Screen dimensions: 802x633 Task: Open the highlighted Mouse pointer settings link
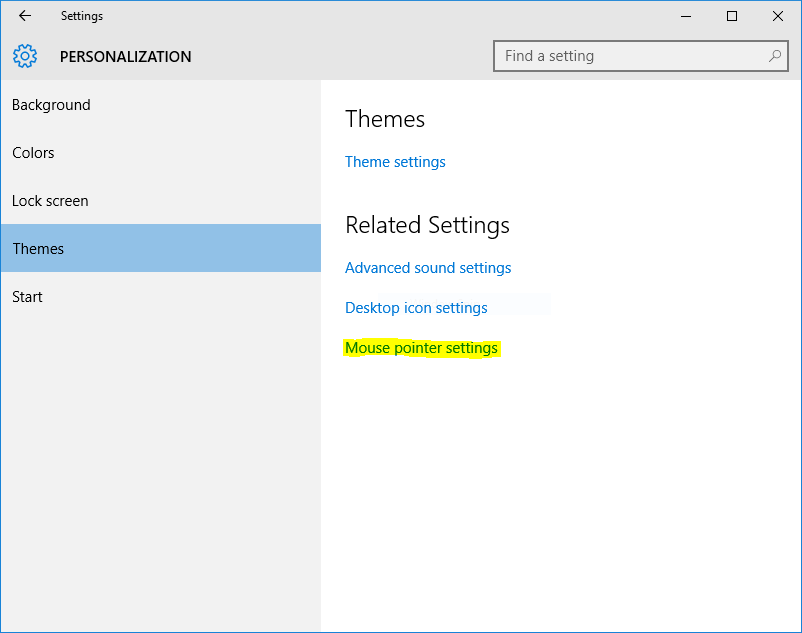421,348
